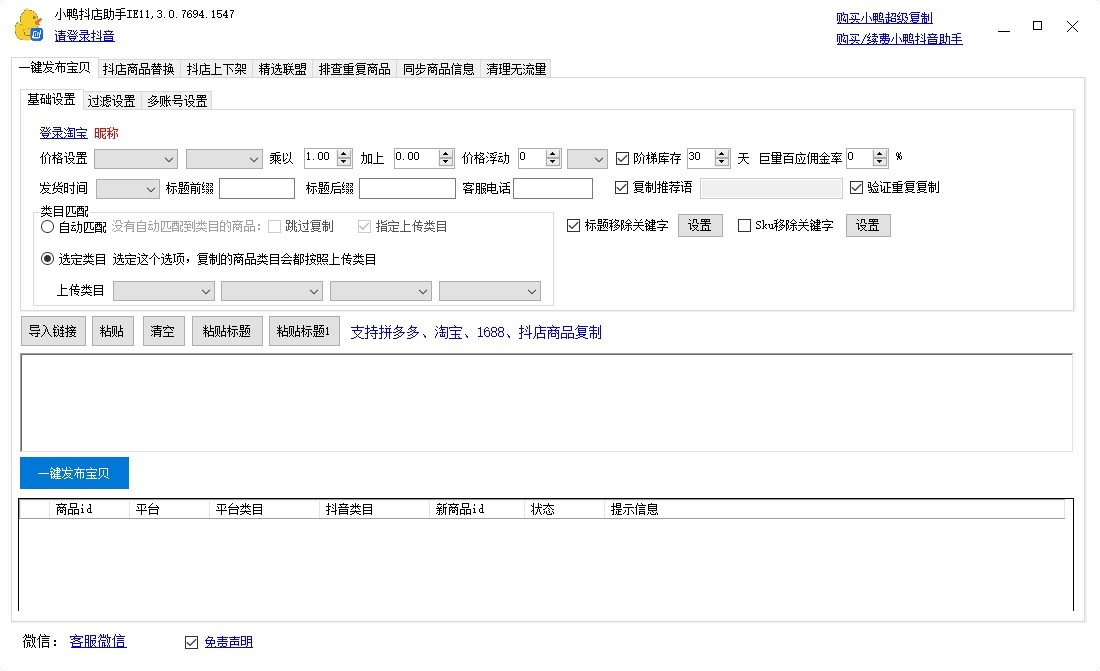Click the yellow duck app logo
Screen dimensions: 1100x671
click(29, 25)
